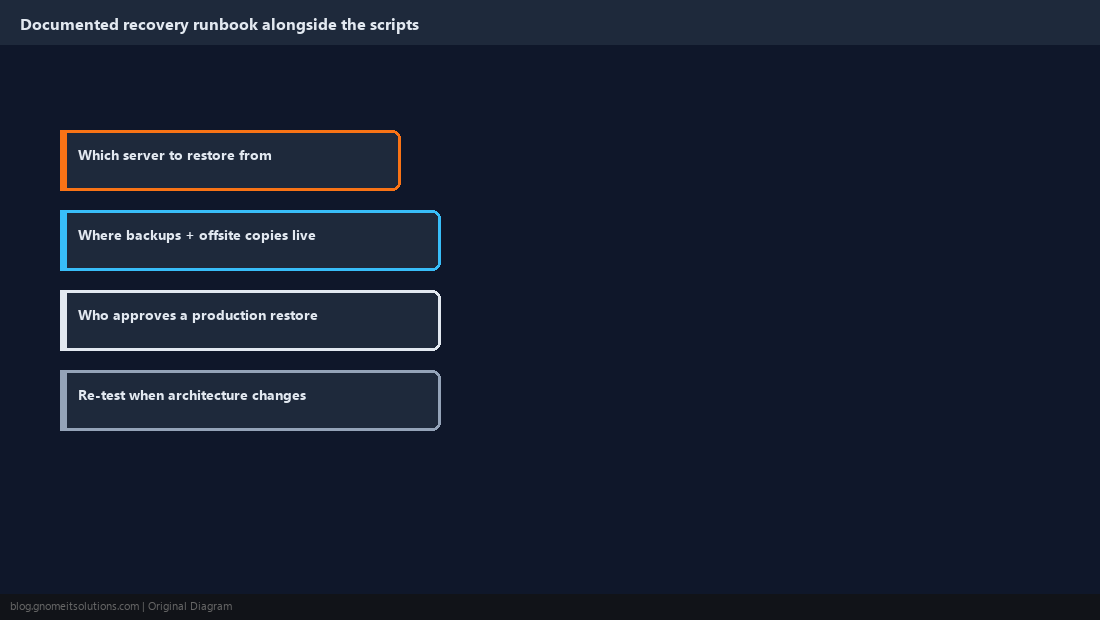Image resolution: width=1100 pixels, height=620 pixels.
Task: Select the "Where backups + offsite copies live" card
Action: point(250,241)
